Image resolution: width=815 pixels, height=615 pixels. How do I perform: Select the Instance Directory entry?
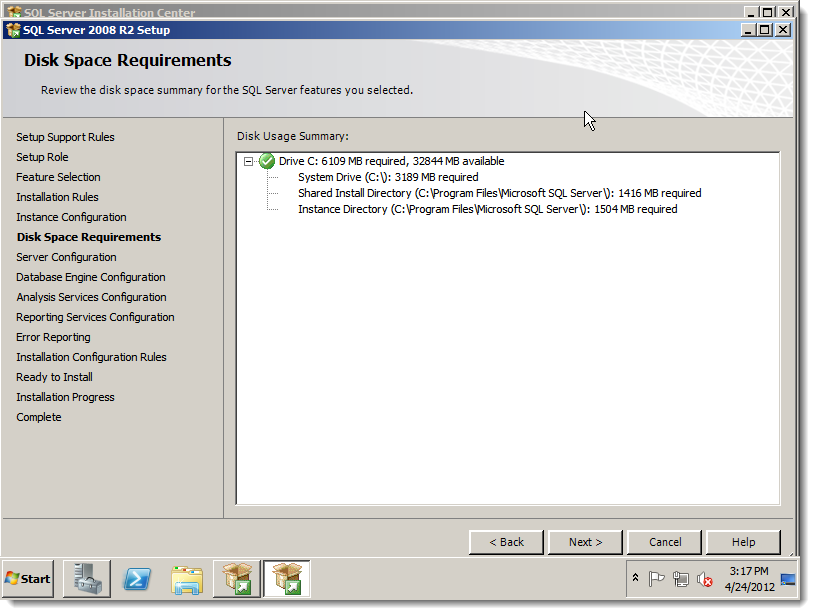tap(488, 210)
